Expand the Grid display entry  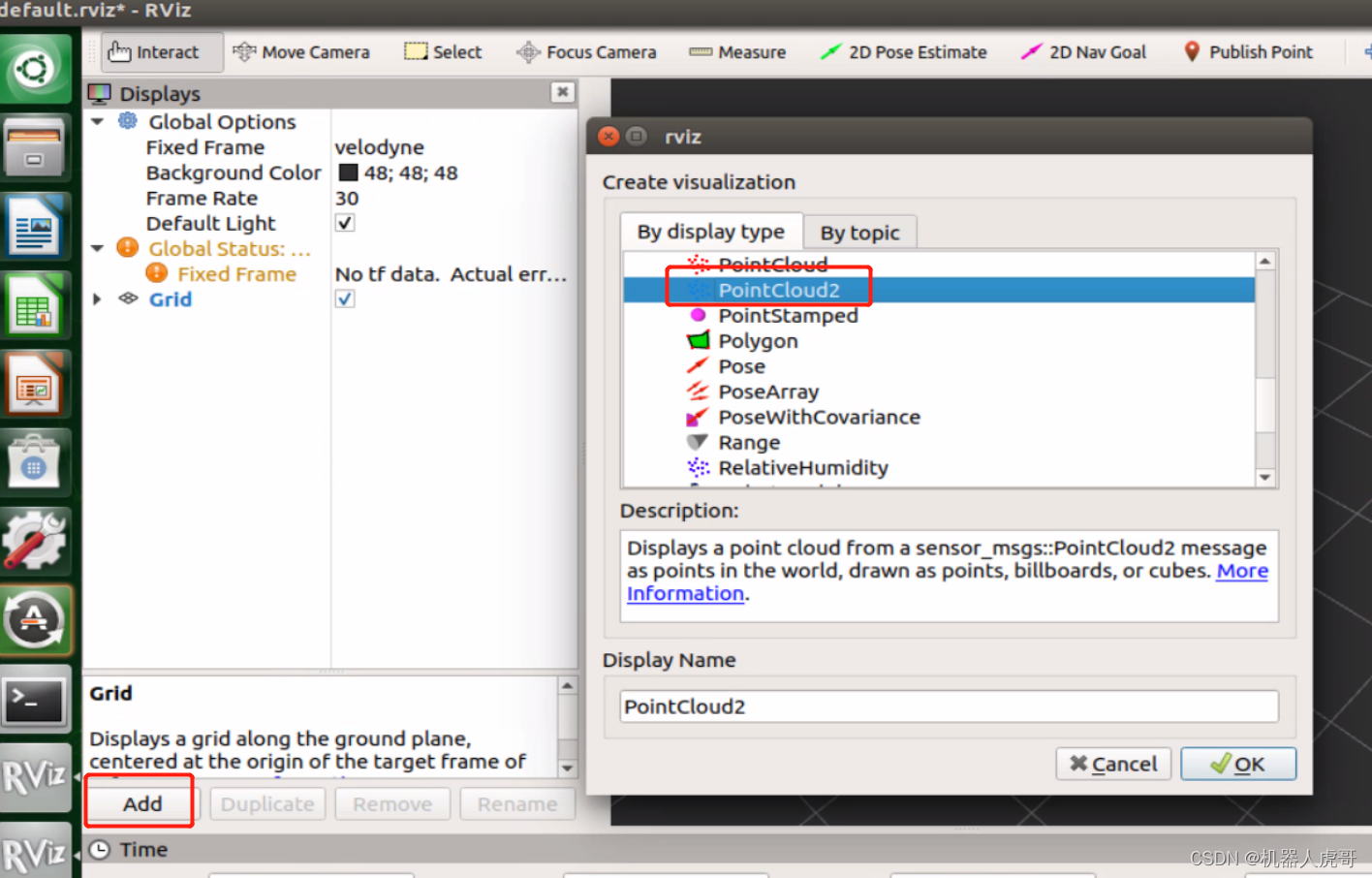[98, 299]
